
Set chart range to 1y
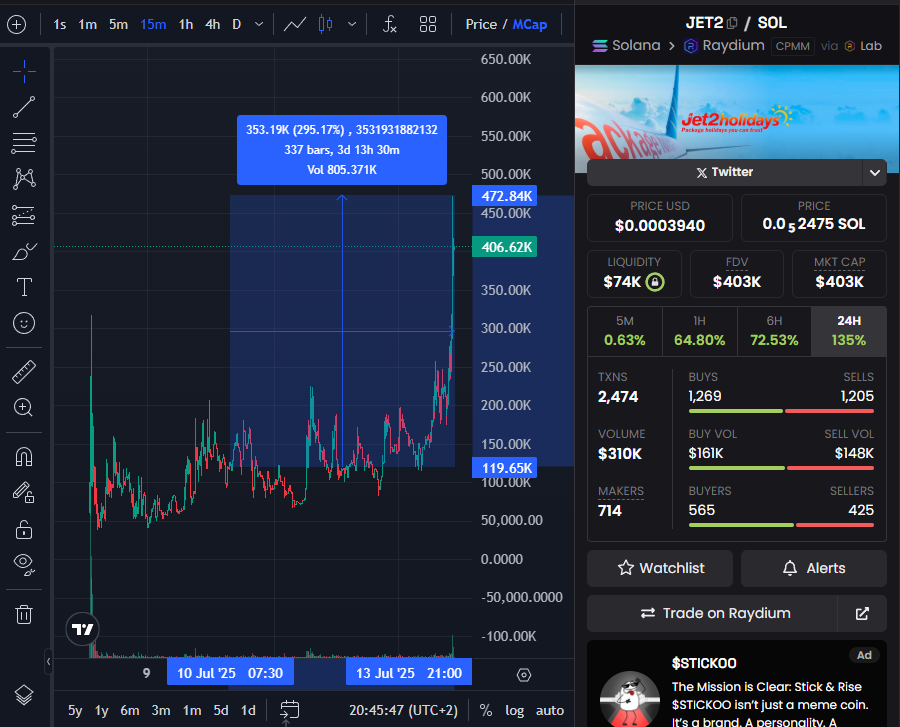102,710
